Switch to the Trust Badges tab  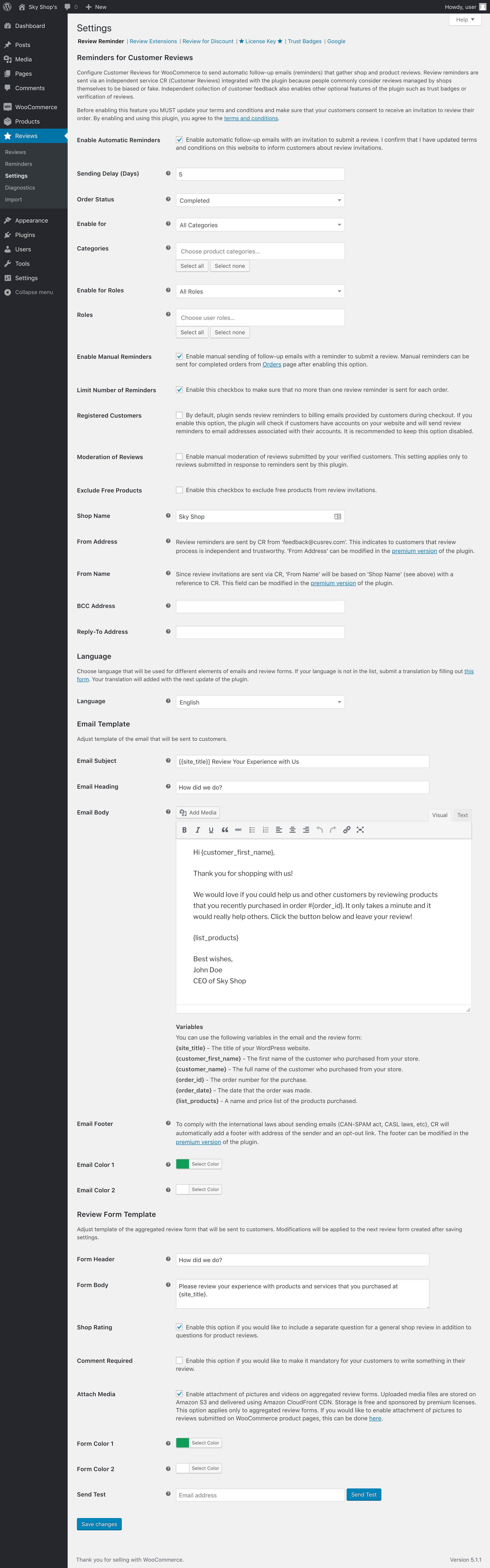coord(305,41)
